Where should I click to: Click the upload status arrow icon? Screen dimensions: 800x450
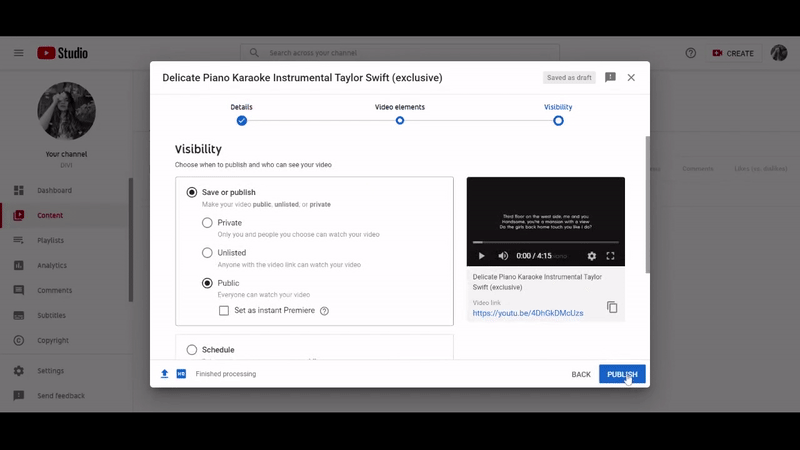click(x=164, y=374)
